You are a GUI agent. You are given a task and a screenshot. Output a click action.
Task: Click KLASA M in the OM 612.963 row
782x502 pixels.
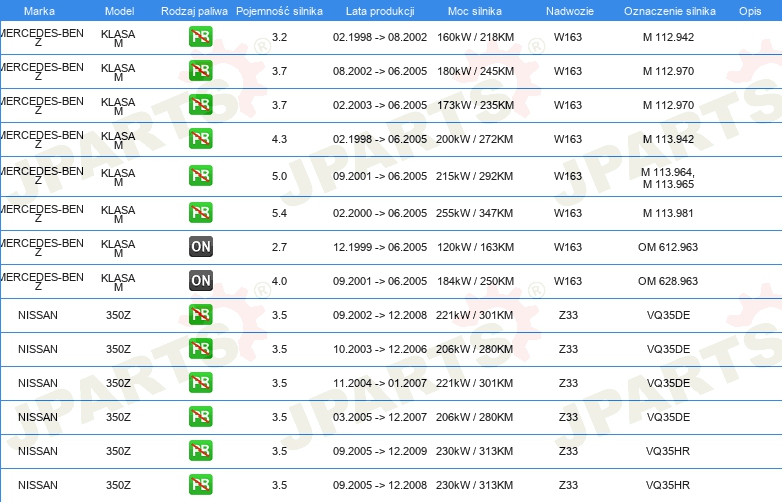tap(118, 248)
